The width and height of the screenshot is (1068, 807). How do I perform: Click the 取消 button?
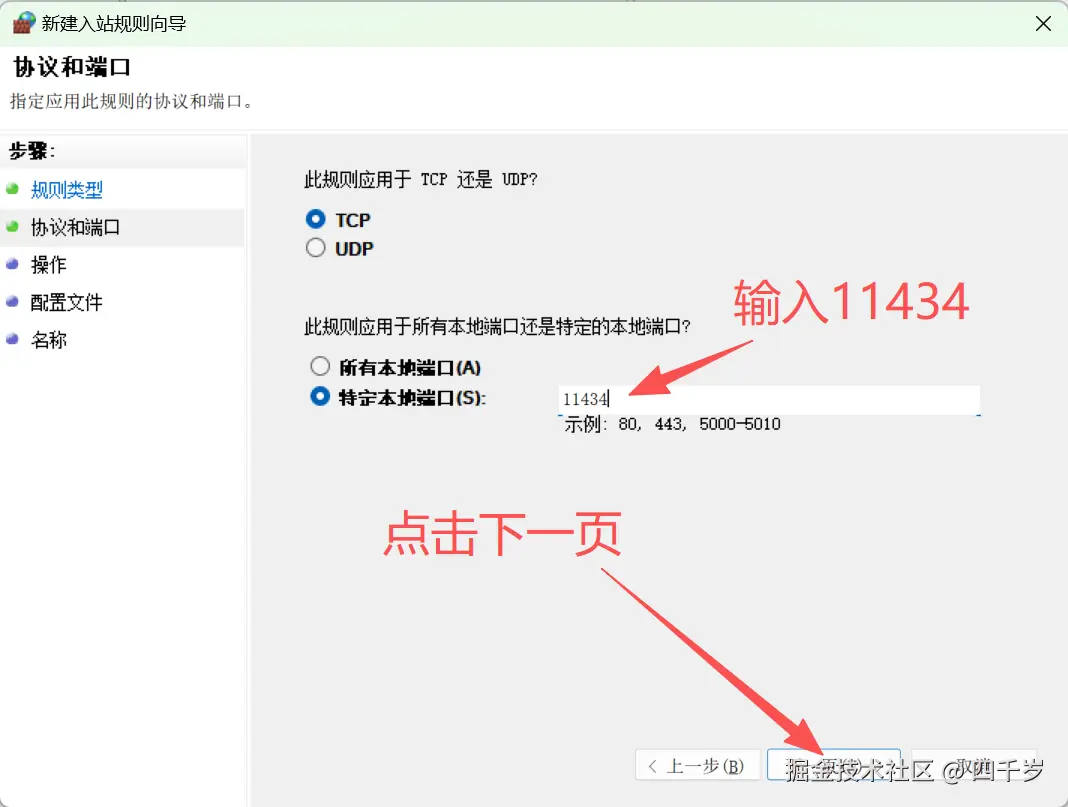pos(973,765)
